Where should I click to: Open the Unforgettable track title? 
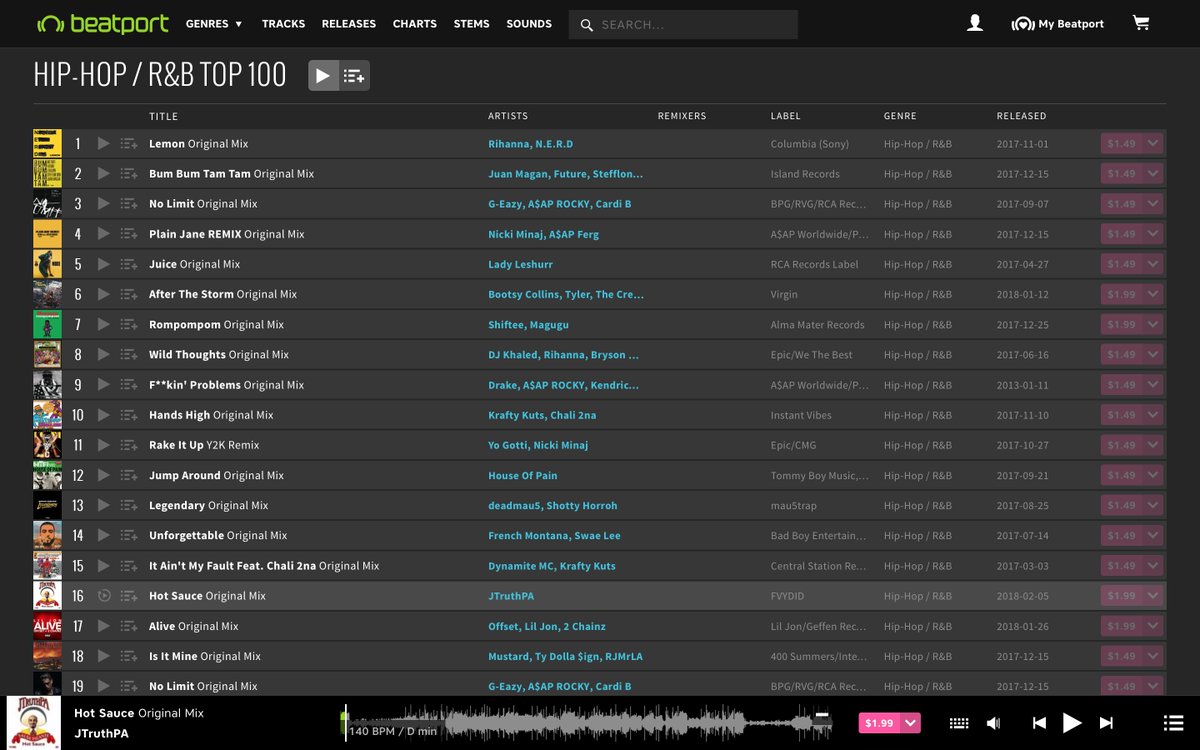(186, 536)
